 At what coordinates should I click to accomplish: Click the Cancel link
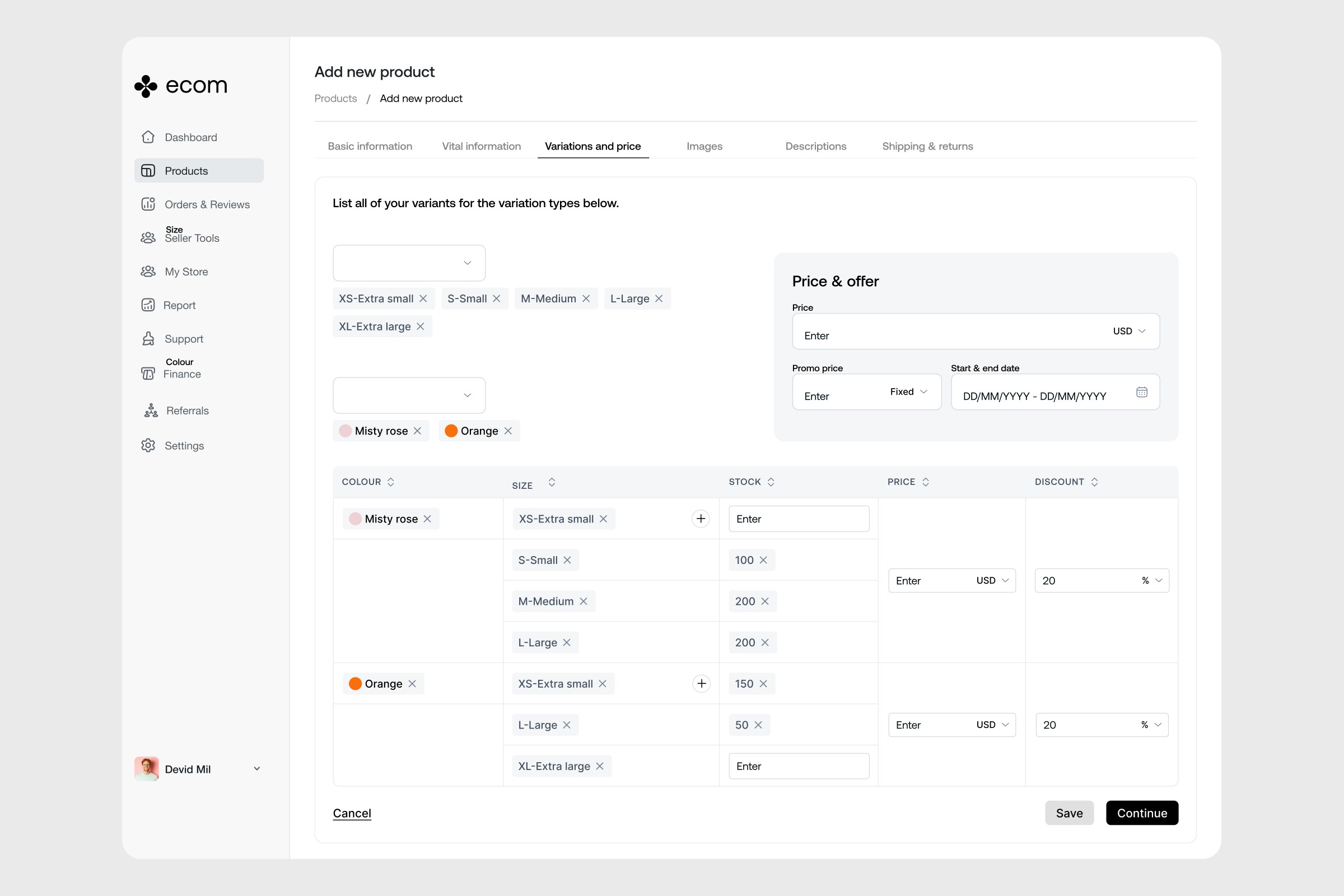point(352,813)
